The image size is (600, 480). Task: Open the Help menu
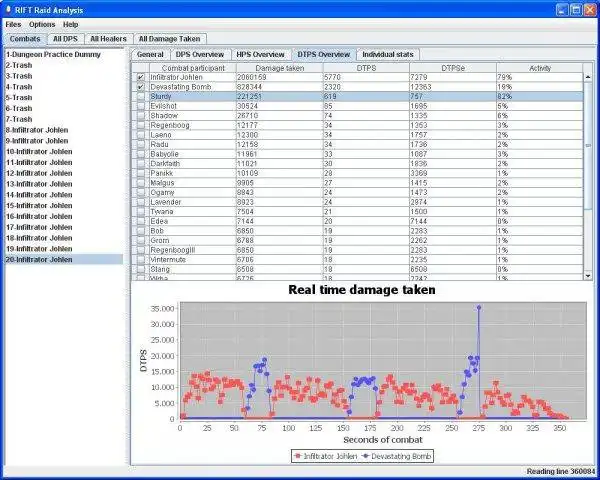[70, 24]
